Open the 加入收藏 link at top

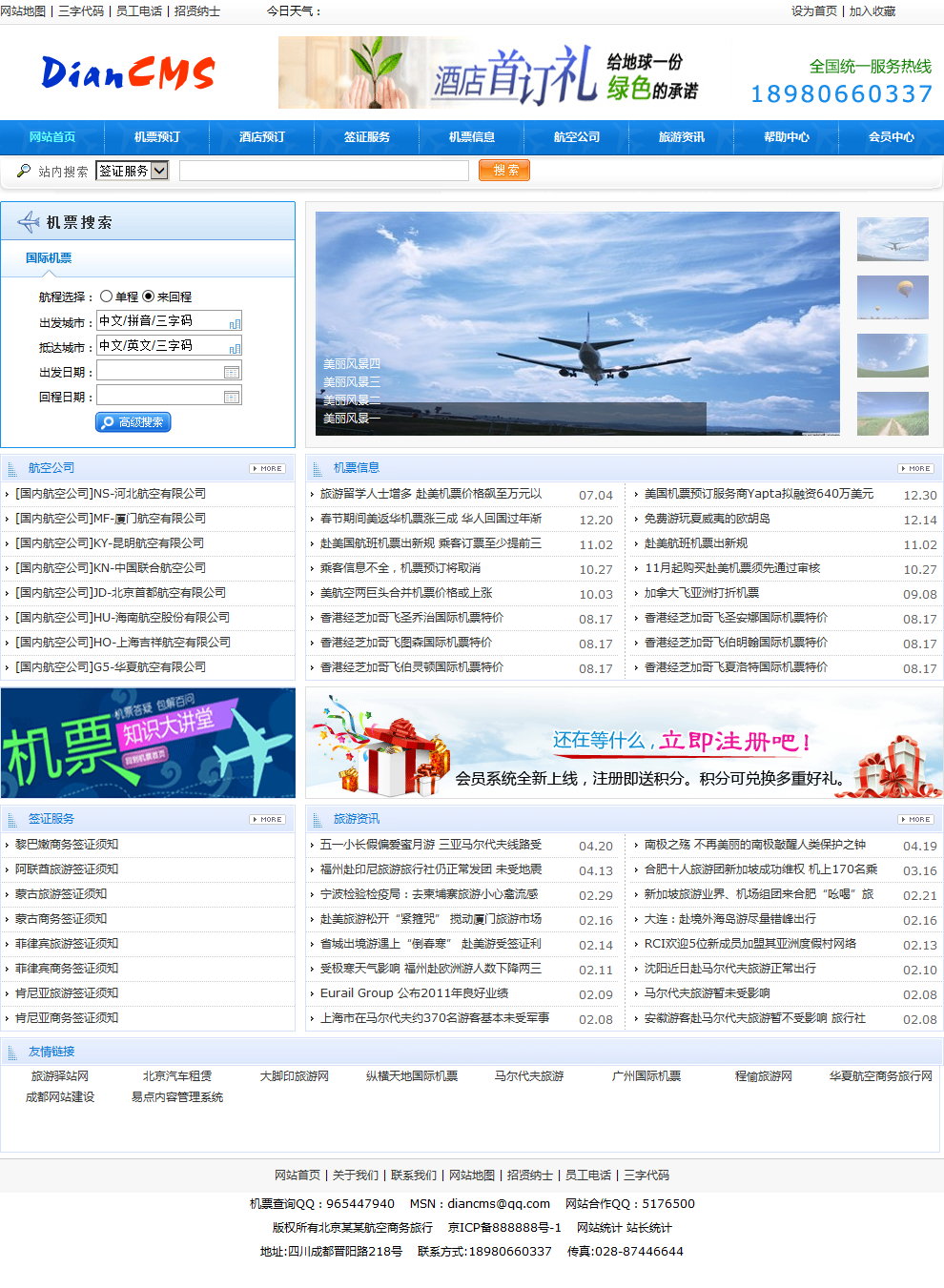872,11
